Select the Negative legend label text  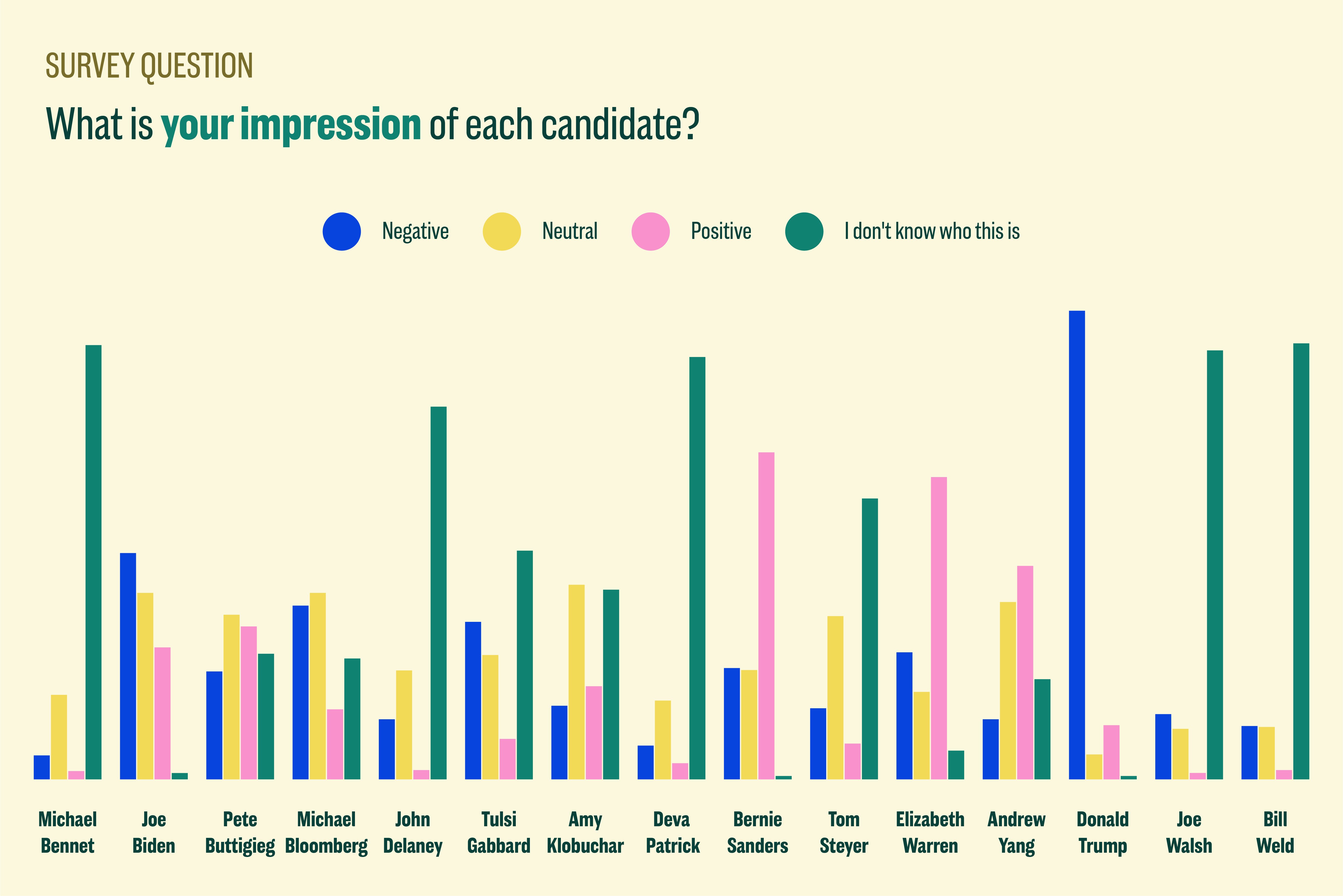[x=415, y=231]
